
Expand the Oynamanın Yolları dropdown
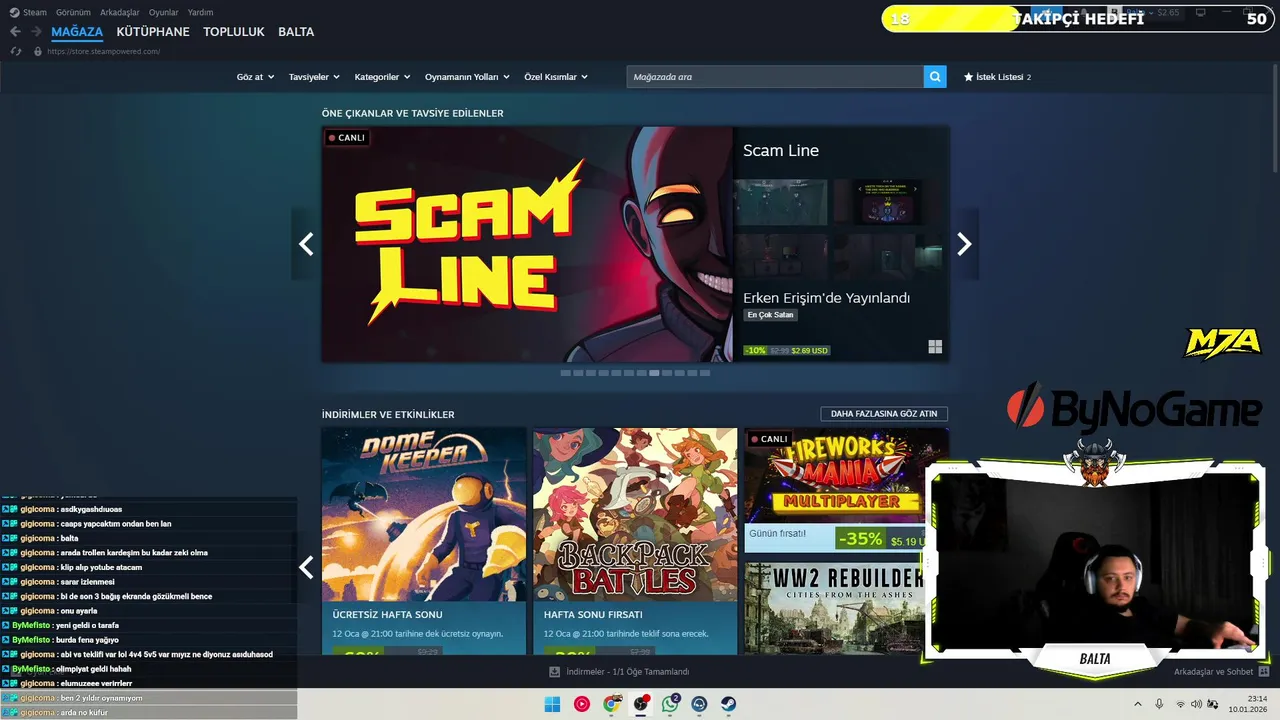(x=467, y=77)
